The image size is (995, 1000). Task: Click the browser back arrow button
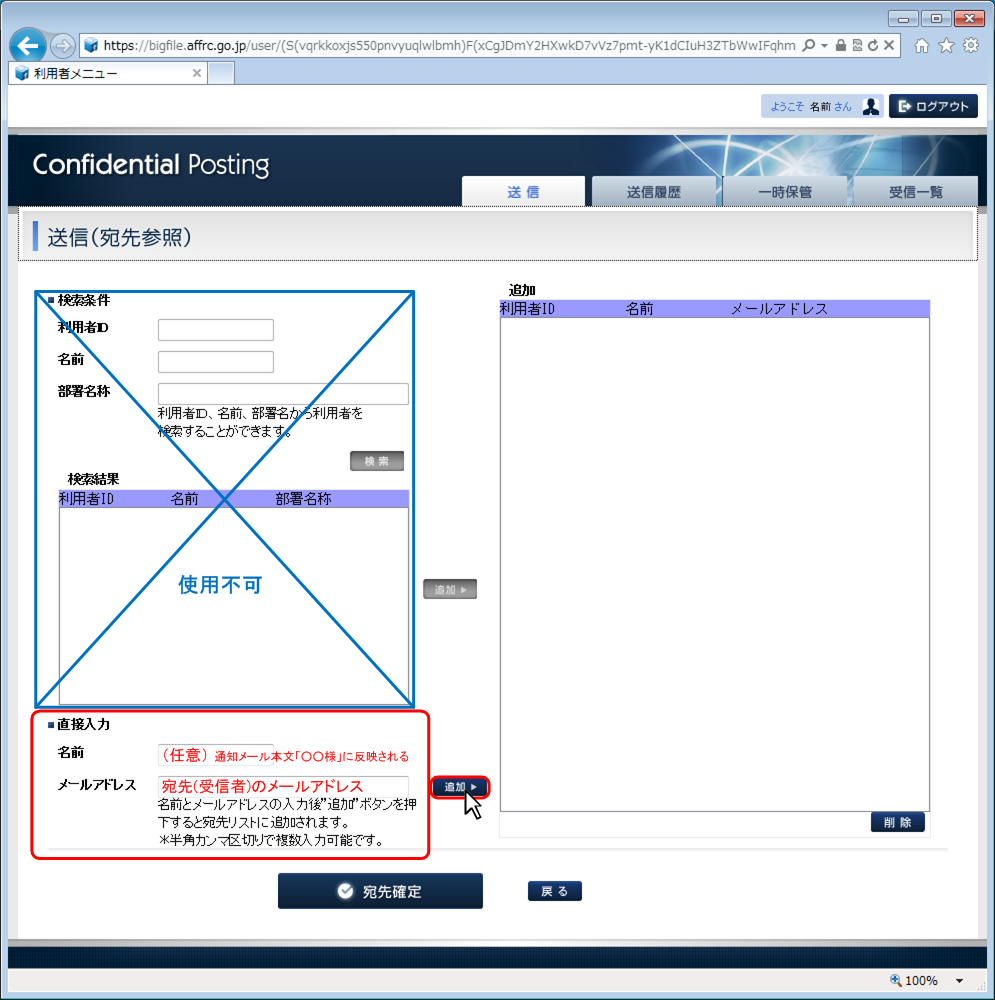[x=28, y=46]
